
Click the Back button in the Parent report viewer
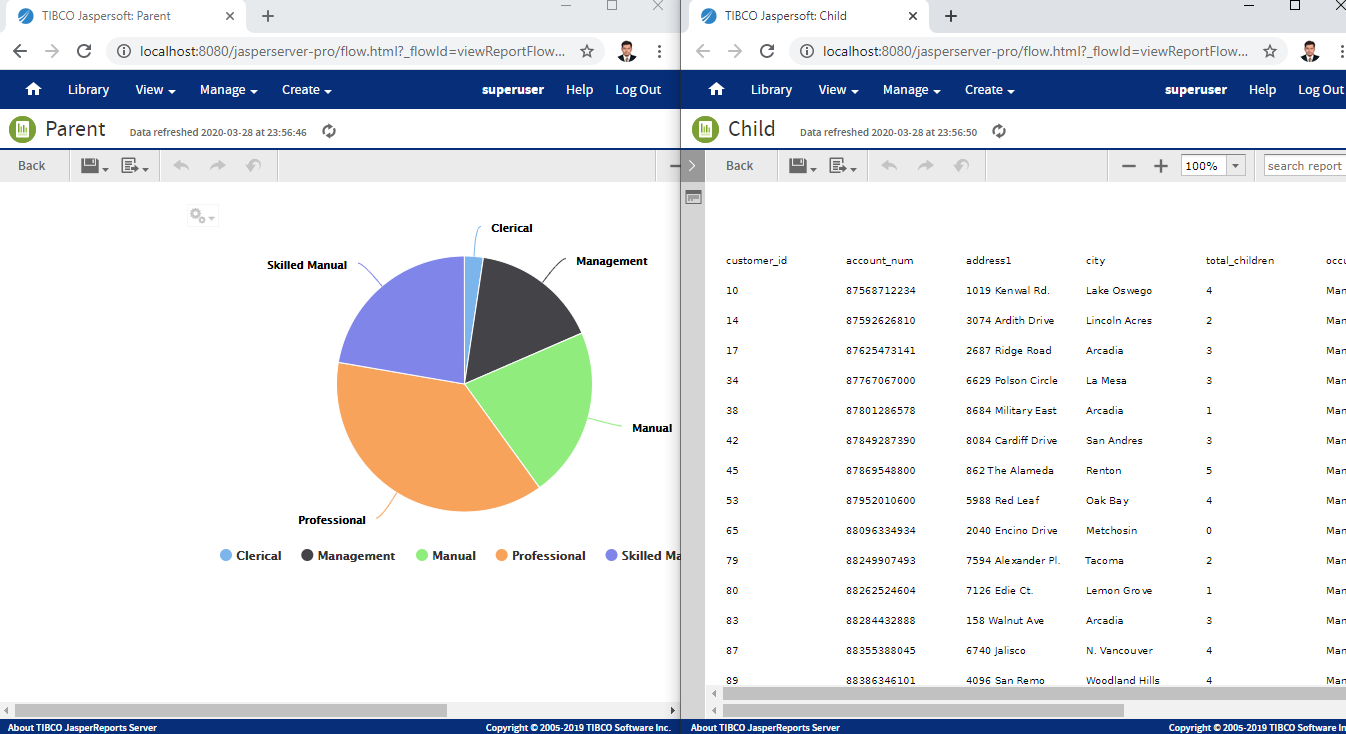pos(31,165)
